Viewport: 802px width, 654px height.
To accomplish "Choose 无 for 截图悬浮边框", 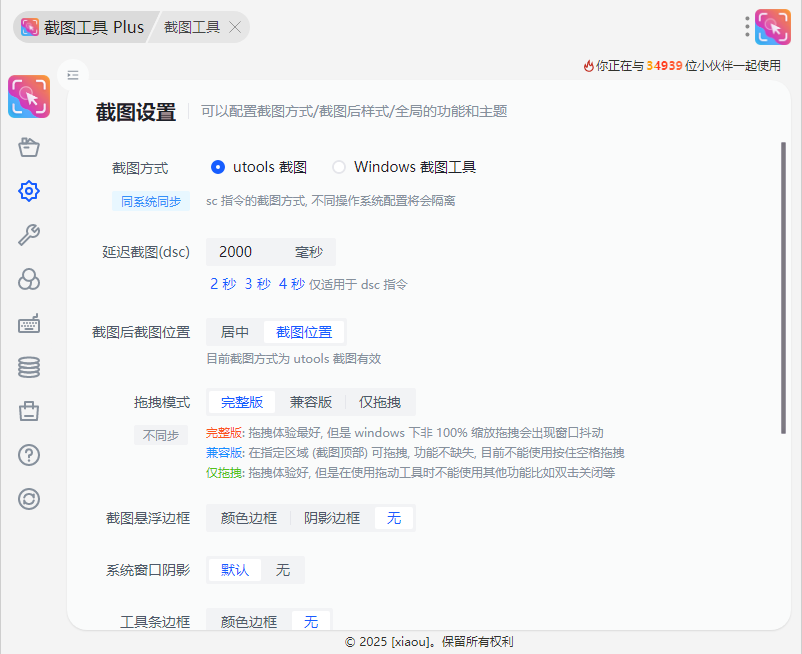I will (394, 518).
